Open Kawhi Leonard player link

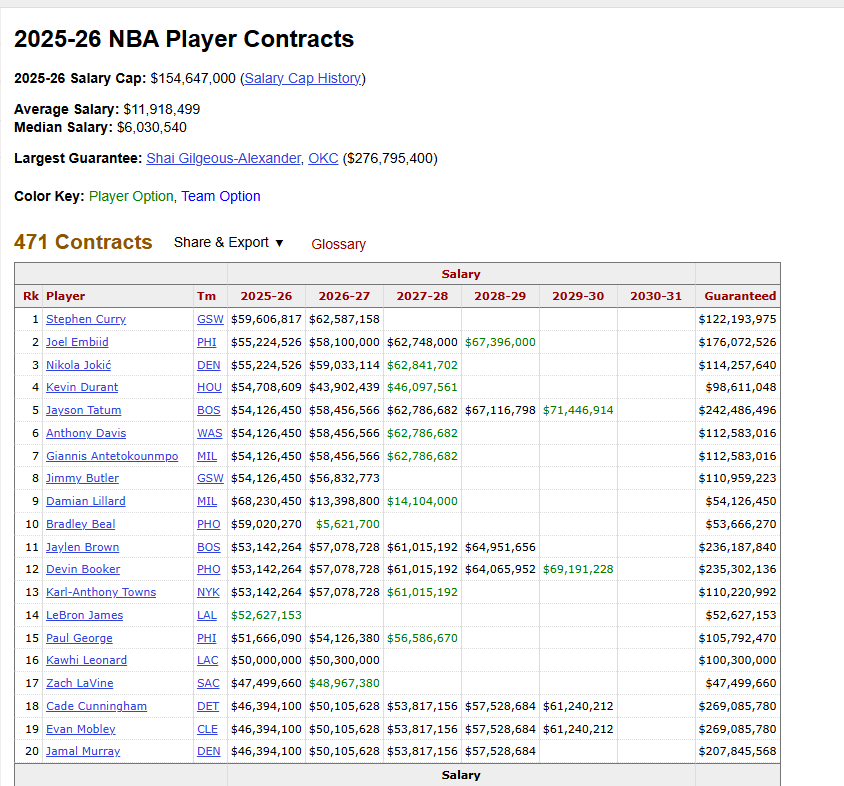coord(87,660)
